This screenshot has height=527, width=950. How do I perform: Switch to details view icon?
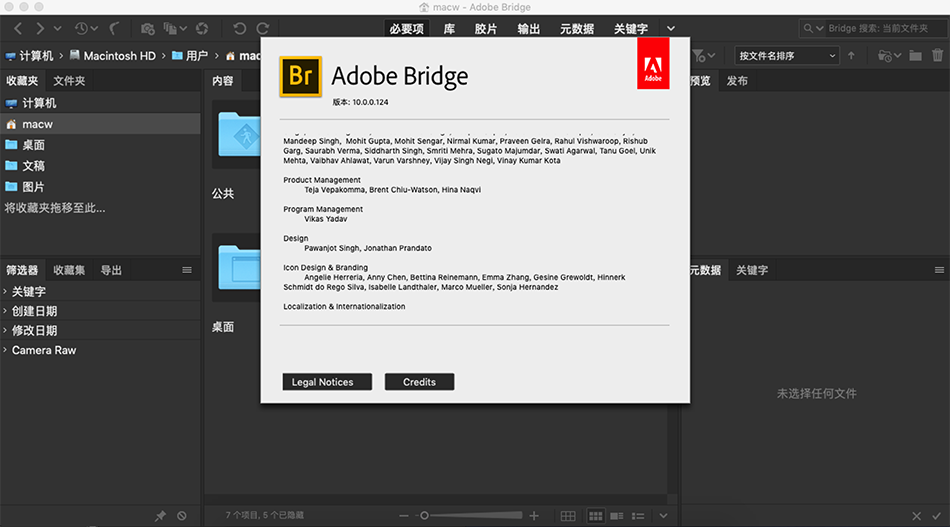coord(617,516)
